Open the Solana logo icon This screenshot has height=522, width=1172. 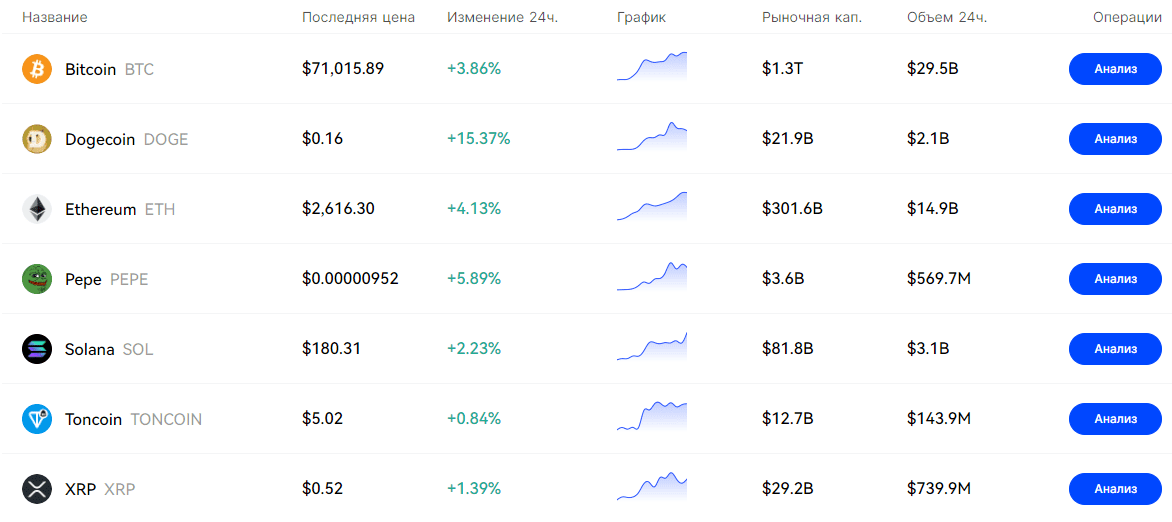[37, 349]
